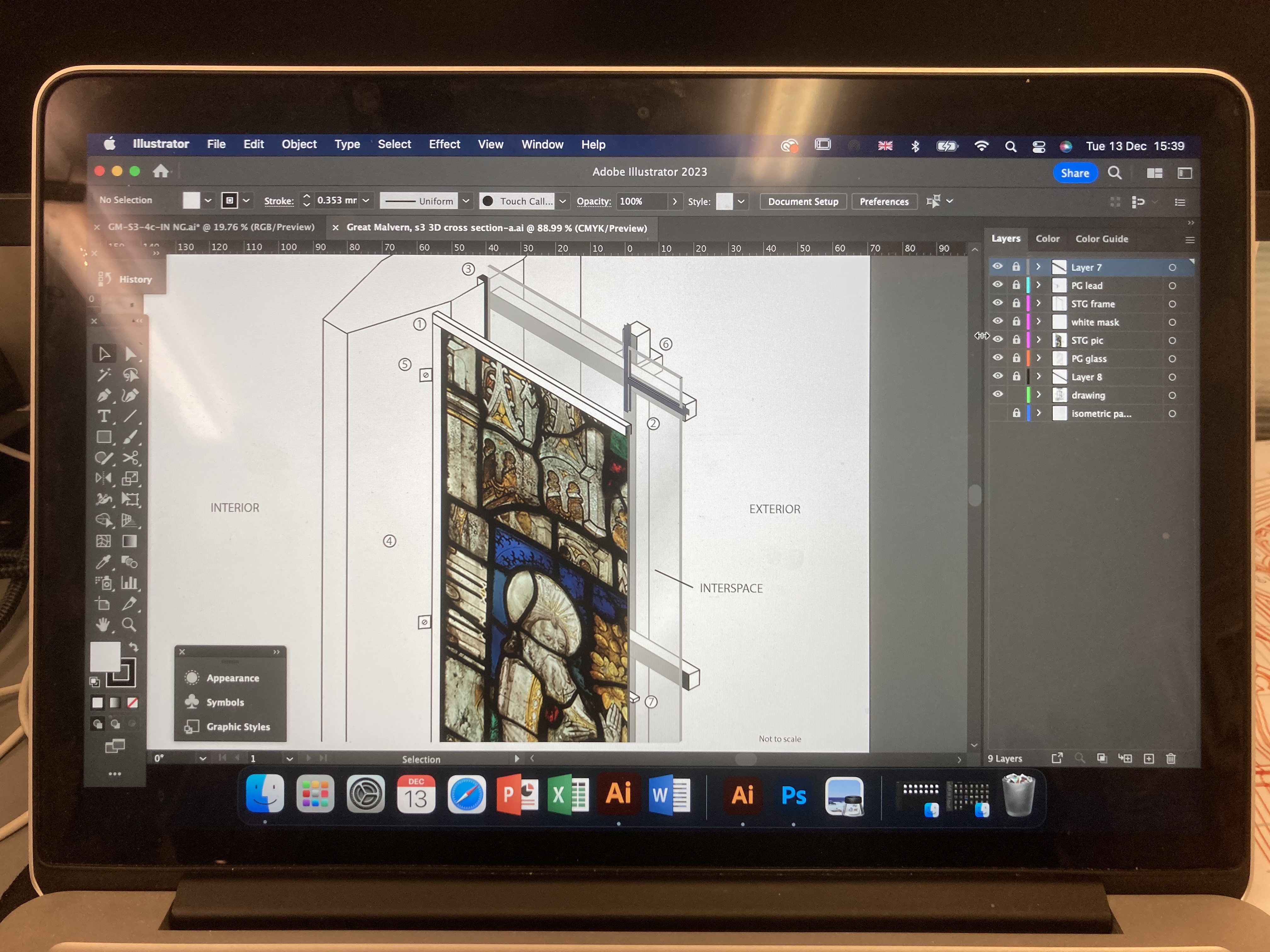
Task: Select the Pen tool
Action: [x=104, y=395]
